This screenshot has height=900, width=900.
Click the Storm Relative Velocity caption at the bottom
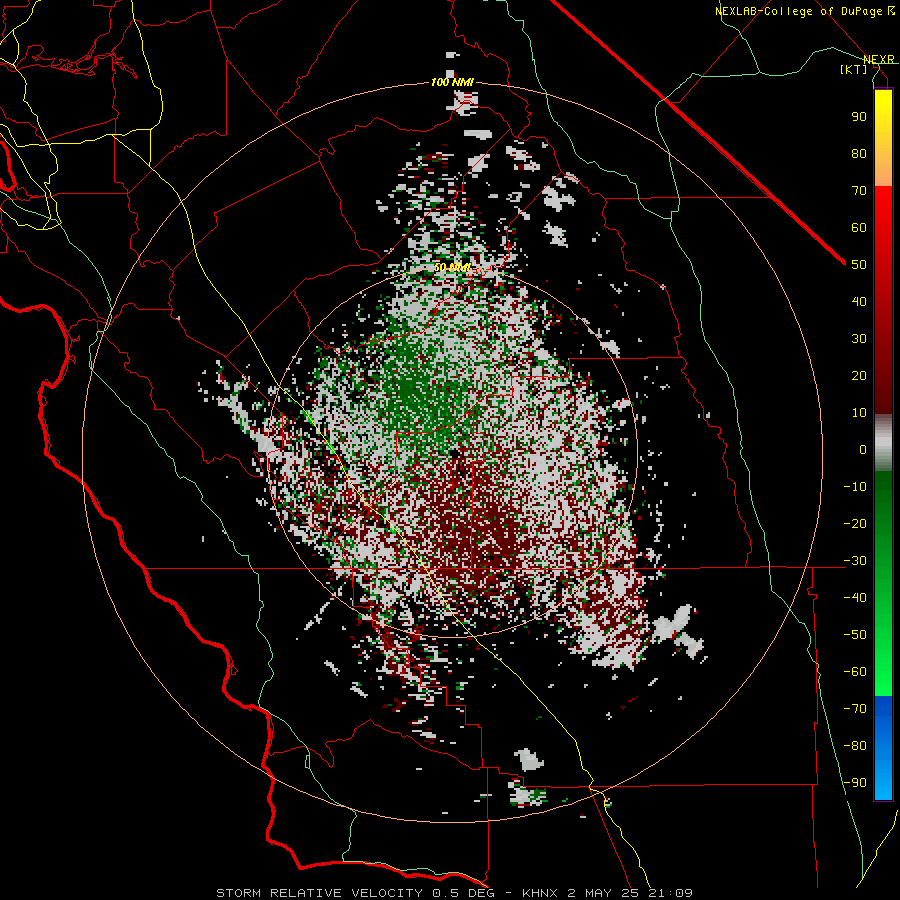[x=454, y=893]
